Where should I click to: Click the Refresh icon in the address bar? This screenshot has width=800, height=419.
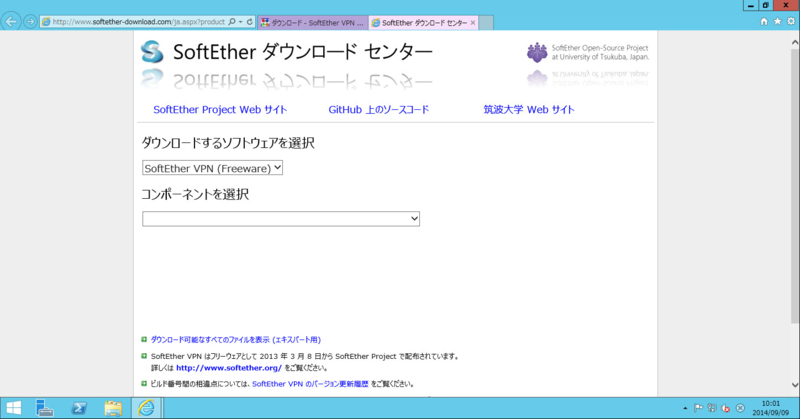tap(249, 22)
